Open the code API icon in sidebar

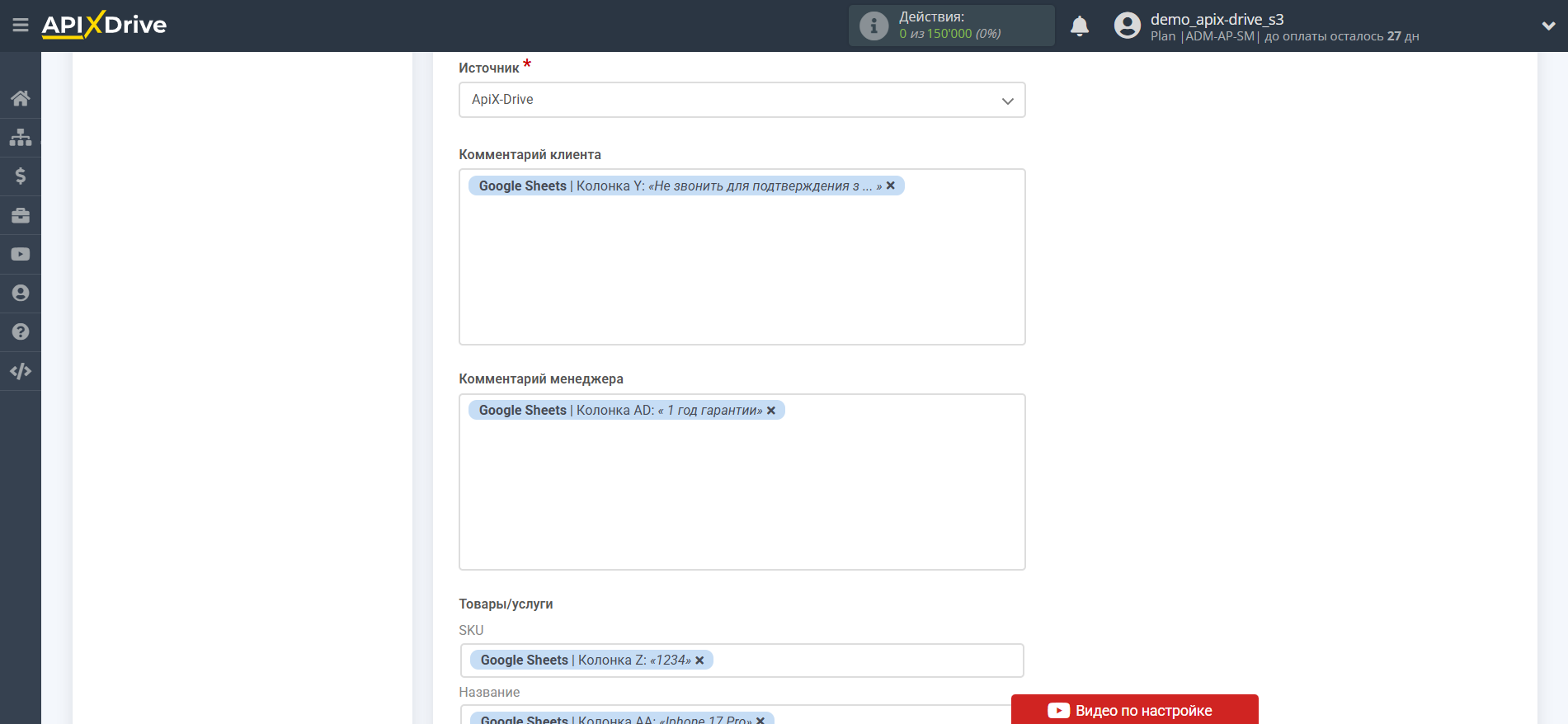tap(21, 371)
